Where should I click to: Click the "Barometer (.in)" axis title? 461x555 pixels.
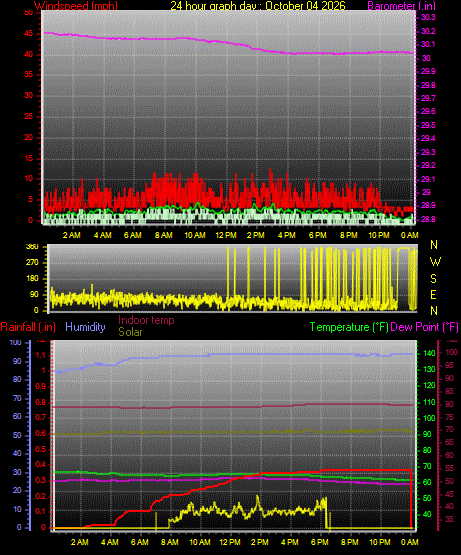pos(402,6)
